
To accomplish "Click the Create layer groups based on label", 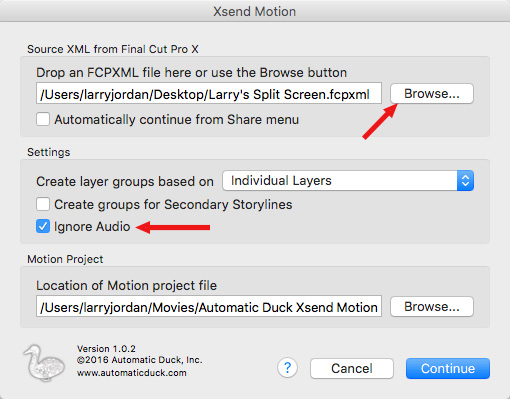I will [125, 182].
